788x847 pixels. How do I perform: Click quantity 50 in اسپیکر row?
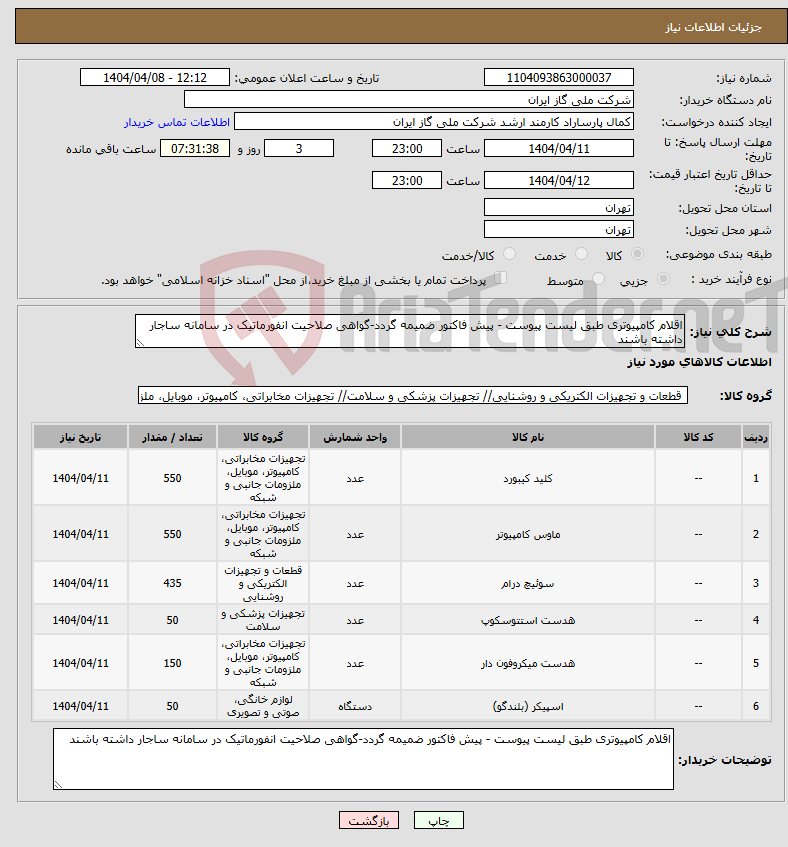tap(172, 706)
